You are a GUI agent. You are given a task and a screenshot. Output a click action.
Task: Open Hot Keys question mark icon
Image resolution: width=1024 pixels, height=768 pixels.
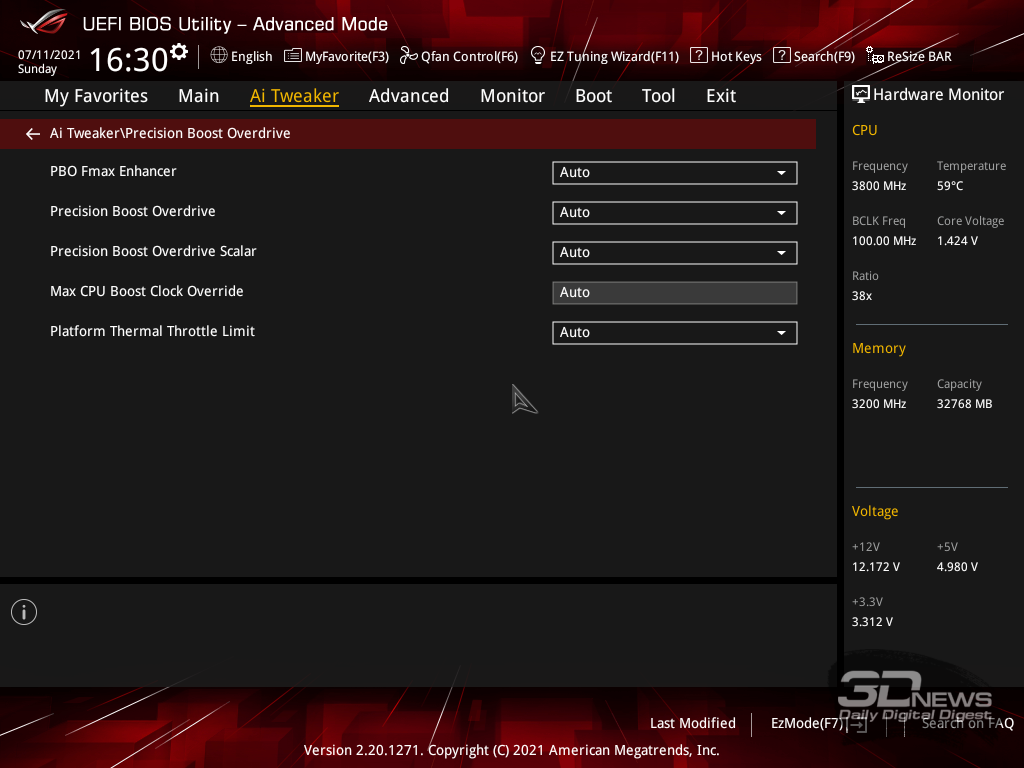(x=698, y=56)
